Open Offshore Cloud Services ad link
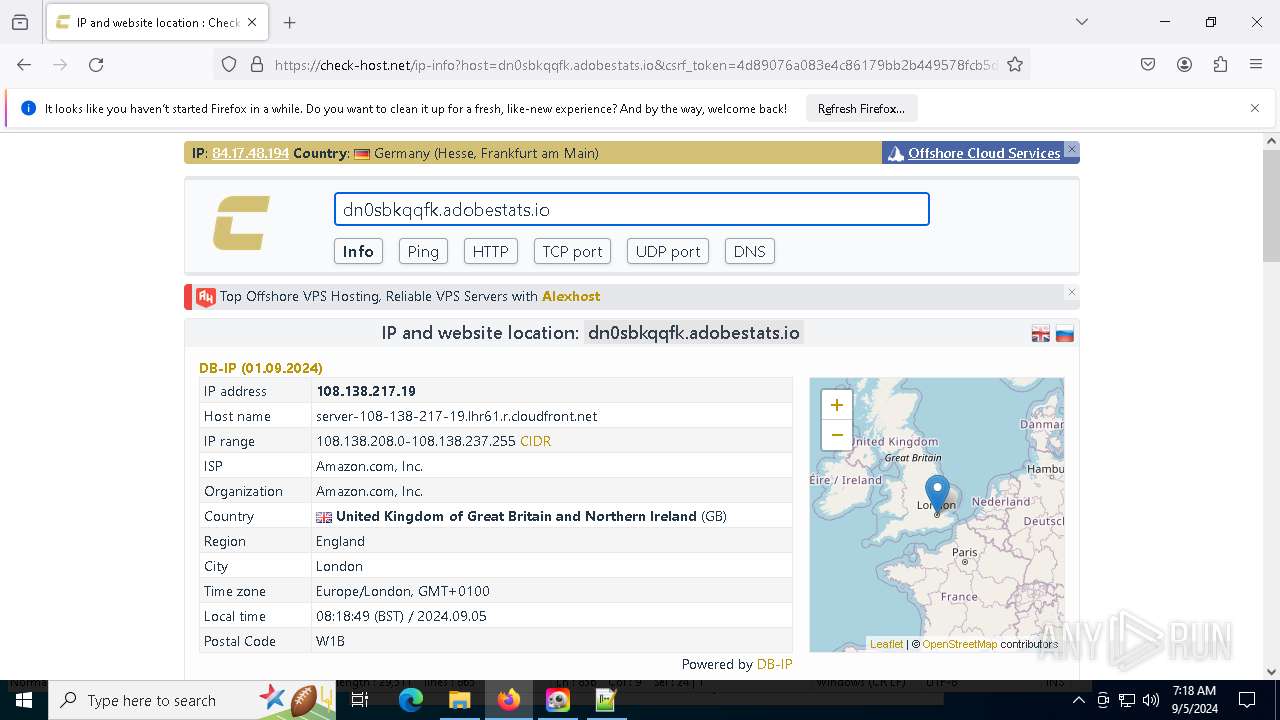This screenshot has height=720, width=1280. click(984, 153)
